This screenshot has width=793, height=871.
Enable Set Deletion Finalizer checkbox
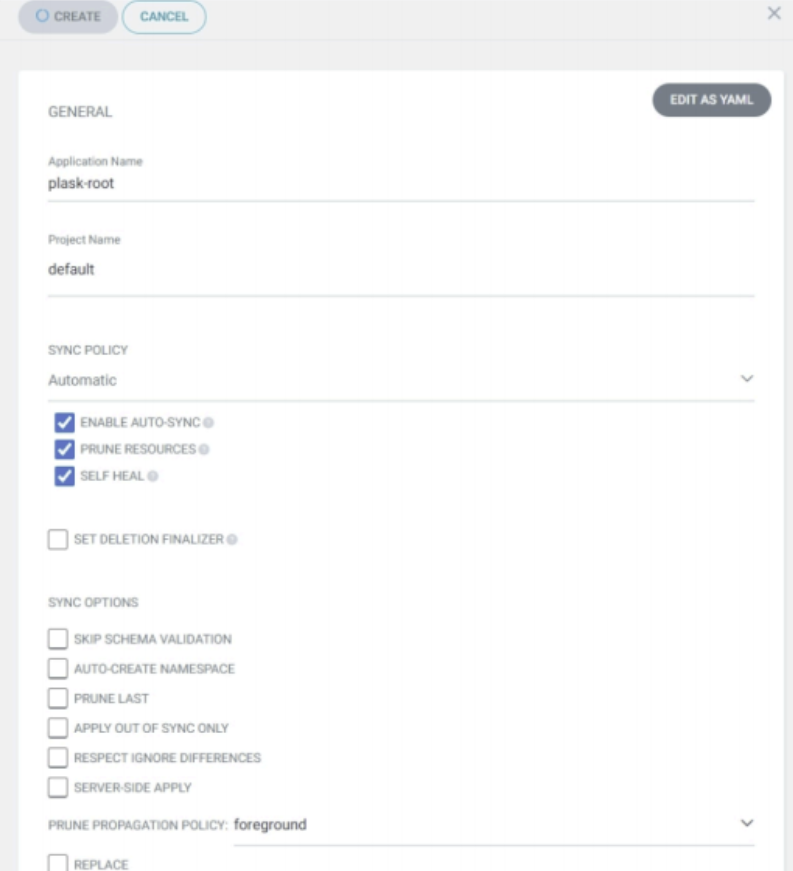pos(58,540)
